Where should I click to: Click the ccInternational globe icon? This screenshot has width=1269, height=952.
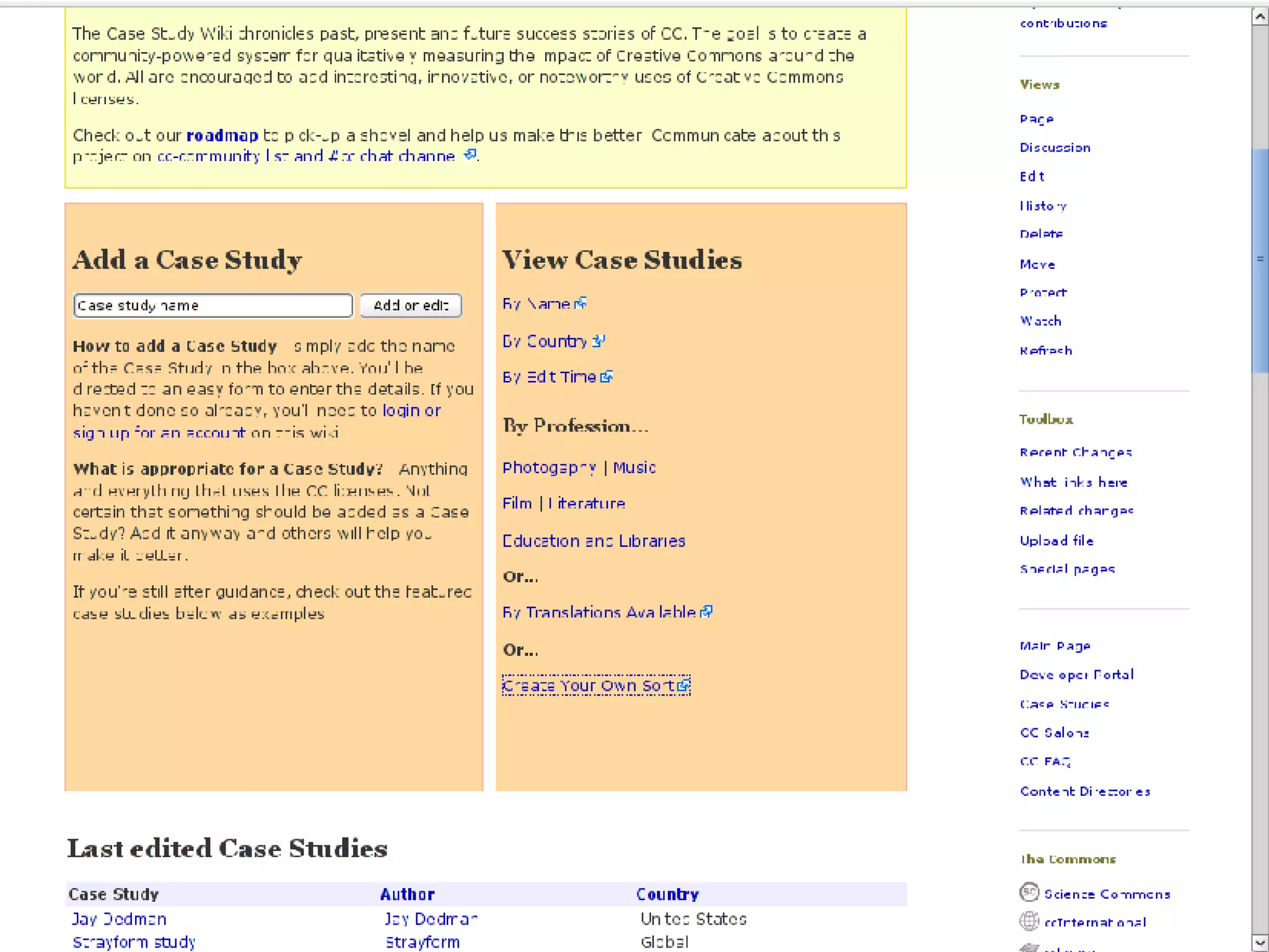pos(1029,921)
